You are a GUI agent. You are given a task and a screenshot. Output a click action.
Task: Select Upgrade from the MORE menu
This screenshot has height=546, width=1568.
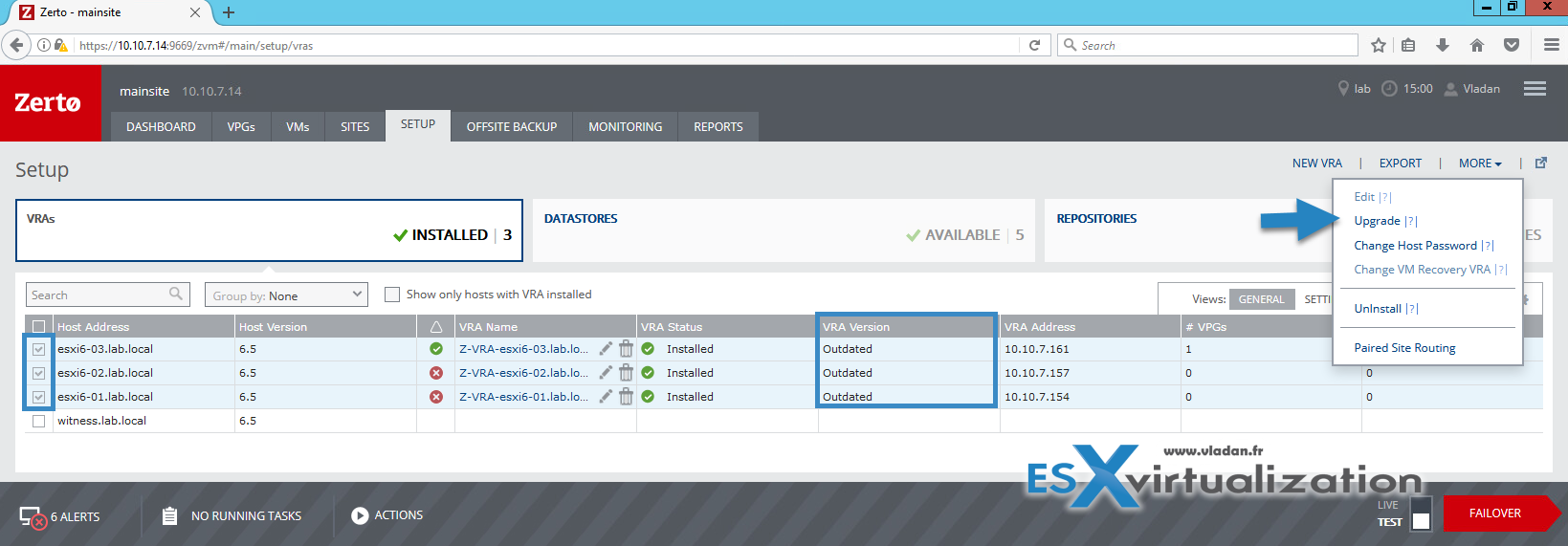(x=1378, y=221)
